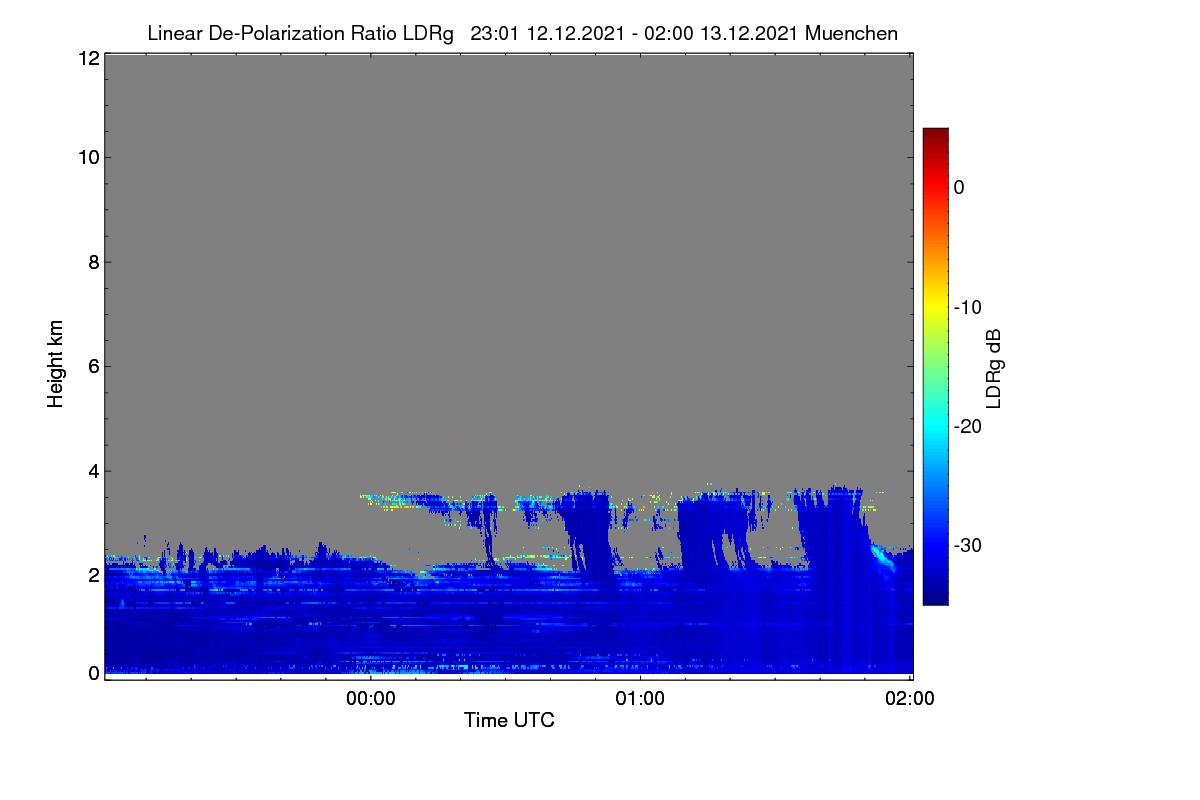This screenshot has width=1200, height=800.
Task: Click the 'Muenchen' location label in the title
Action: click(x=851, y=34)
